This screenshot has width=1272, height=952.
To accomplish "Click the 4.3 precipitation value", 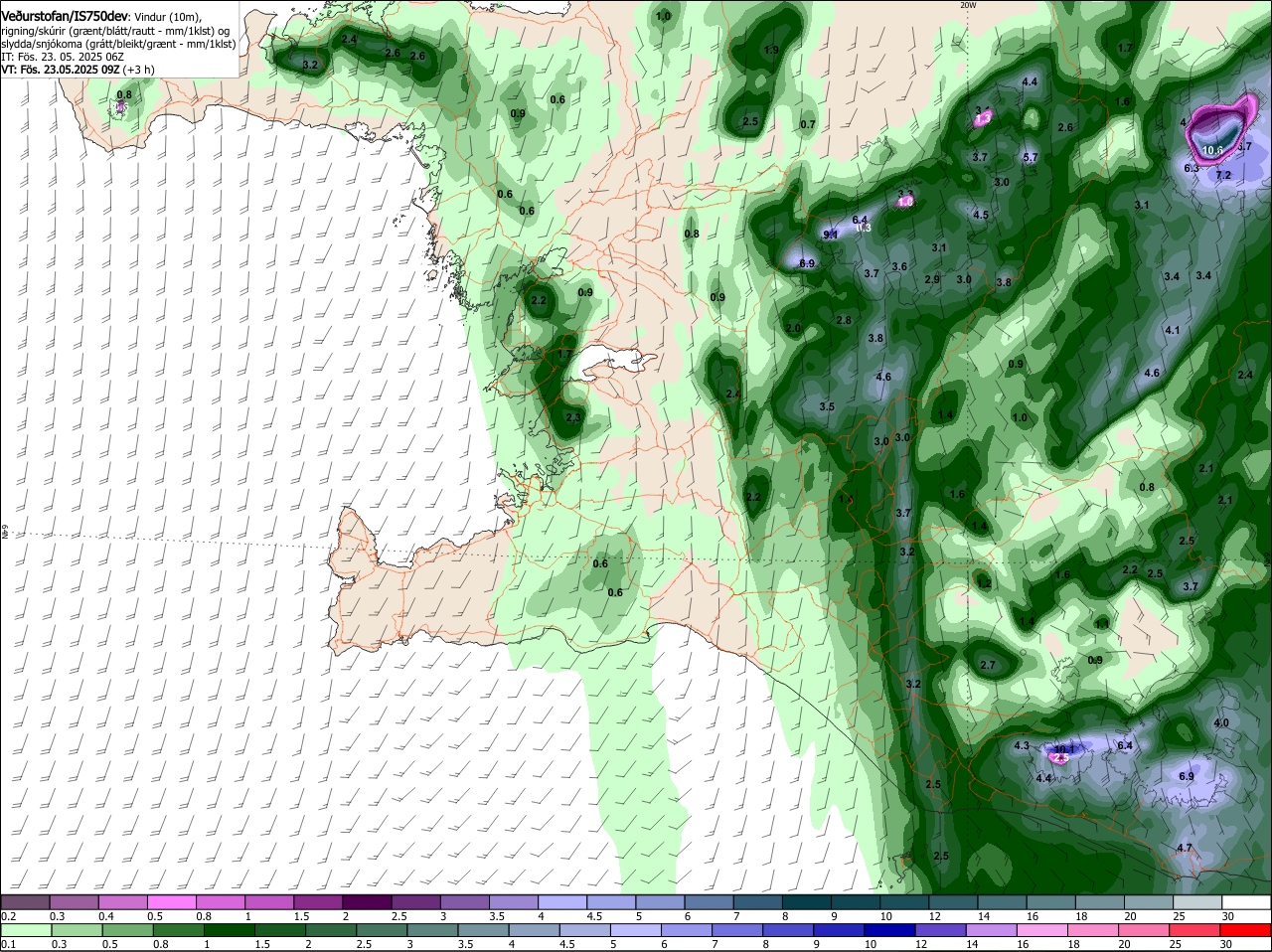I will coord(1021,745).
